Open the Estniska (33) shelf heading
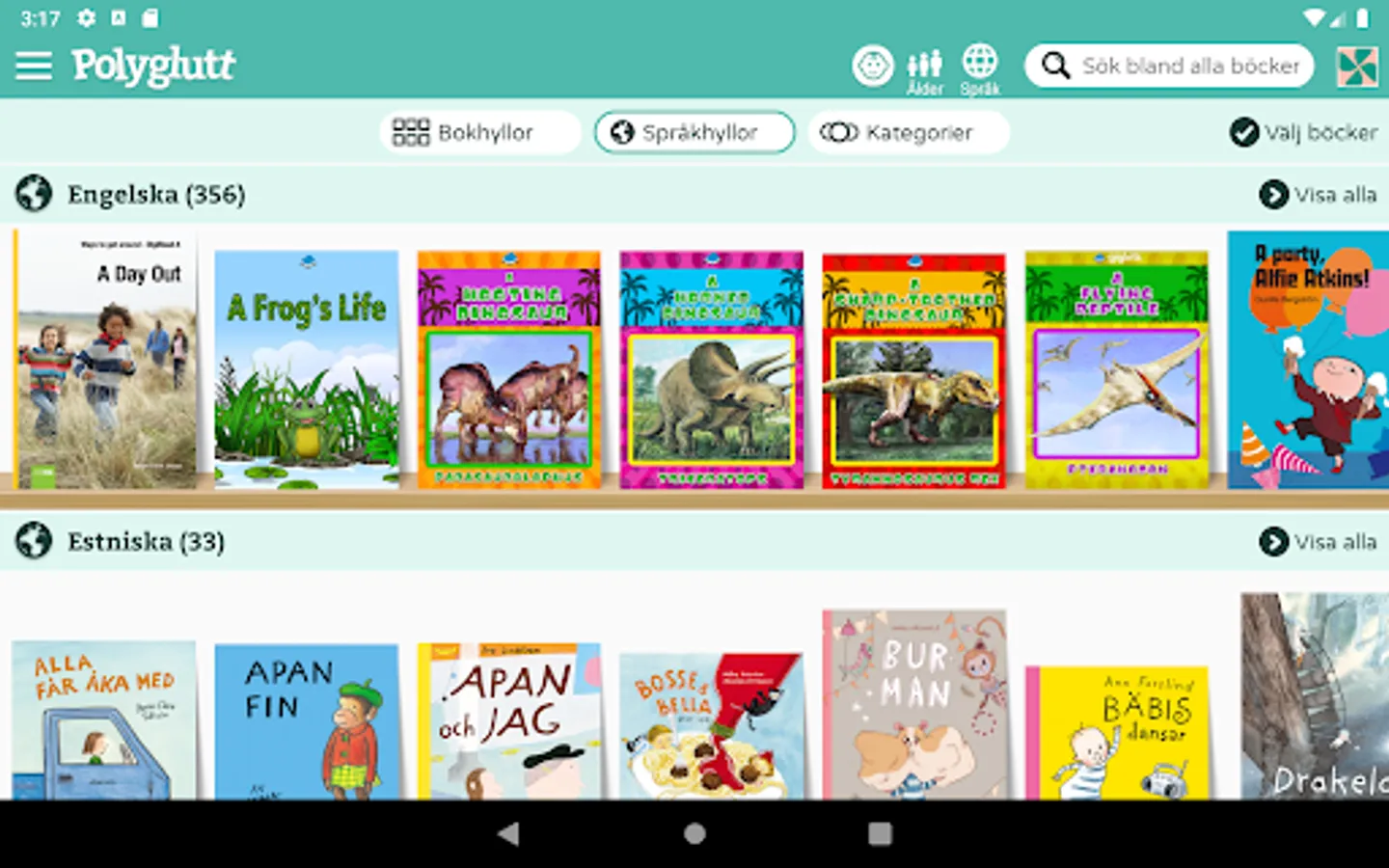Screen dimensions: 1389x868 coord(146,541)
